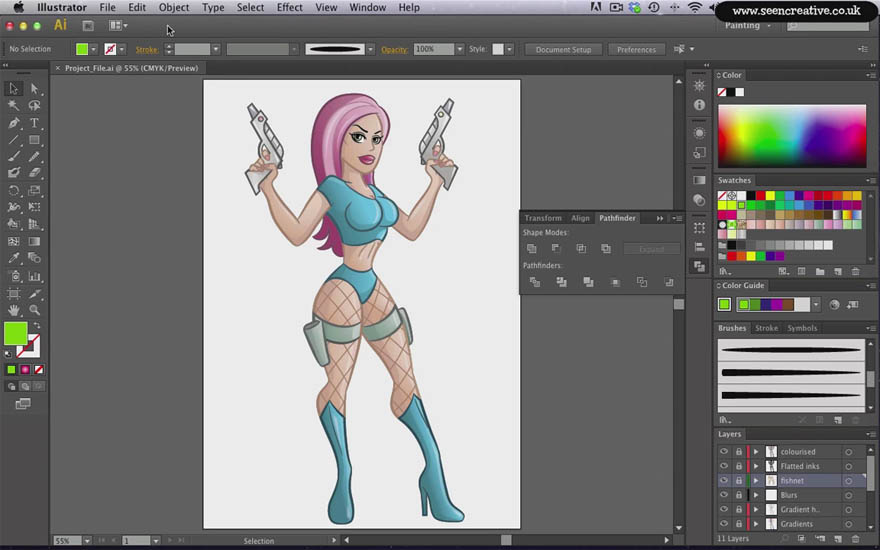The width and height of the screenshot is (880, 550).
Task: Hide the Blurs layer
Action: (724, 495)
